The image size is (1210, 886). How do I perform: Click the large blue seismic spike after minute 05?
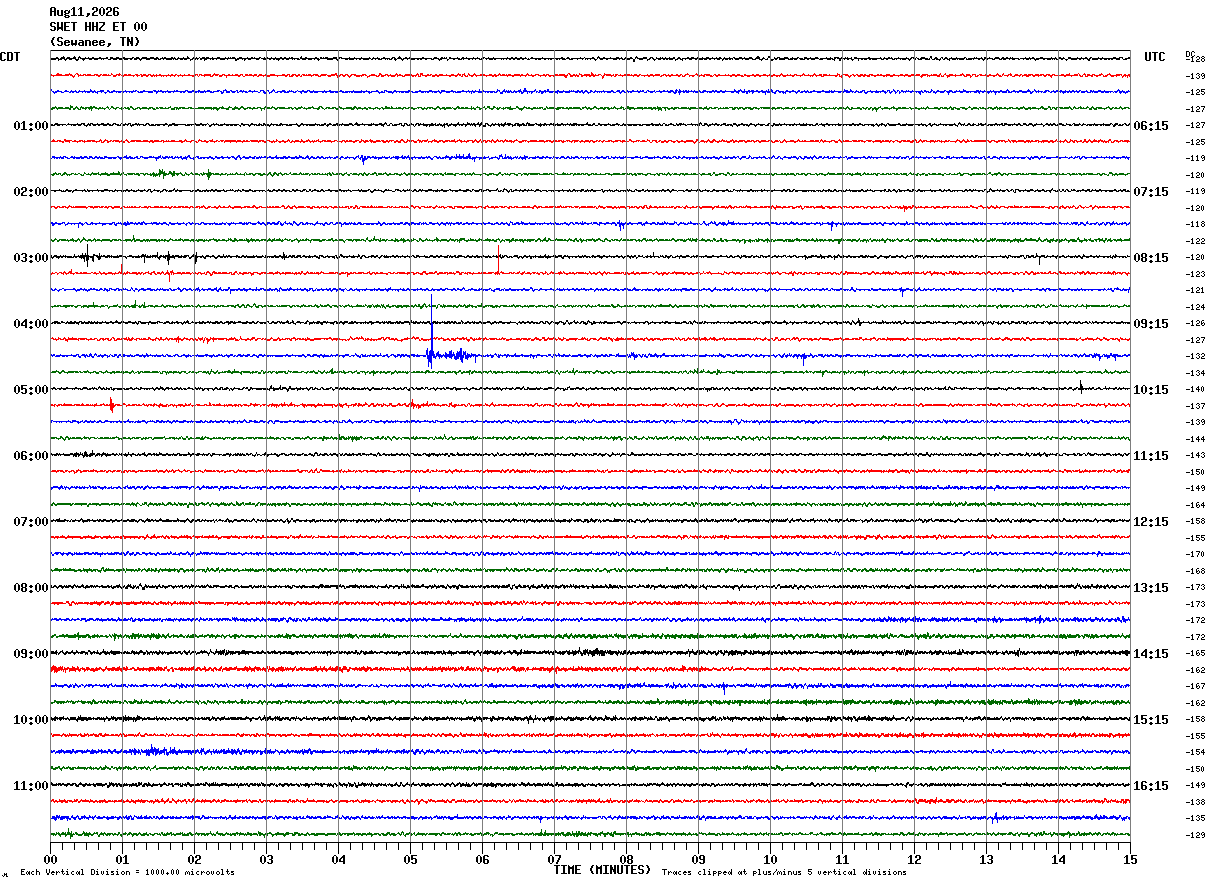click(x=431, y=335)
